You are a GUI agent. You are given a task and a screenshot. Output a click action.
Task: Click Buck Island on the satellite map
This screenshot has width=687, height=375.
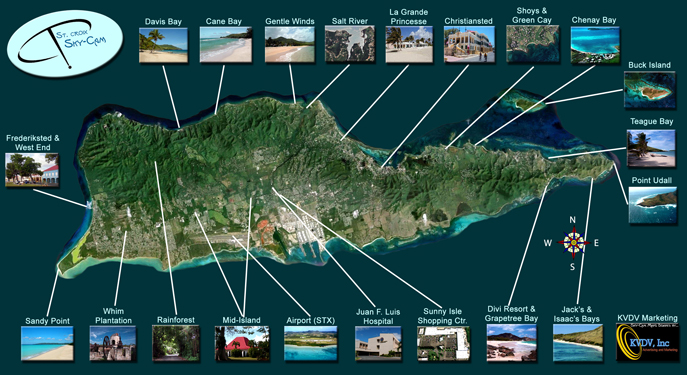coord(524,103)
